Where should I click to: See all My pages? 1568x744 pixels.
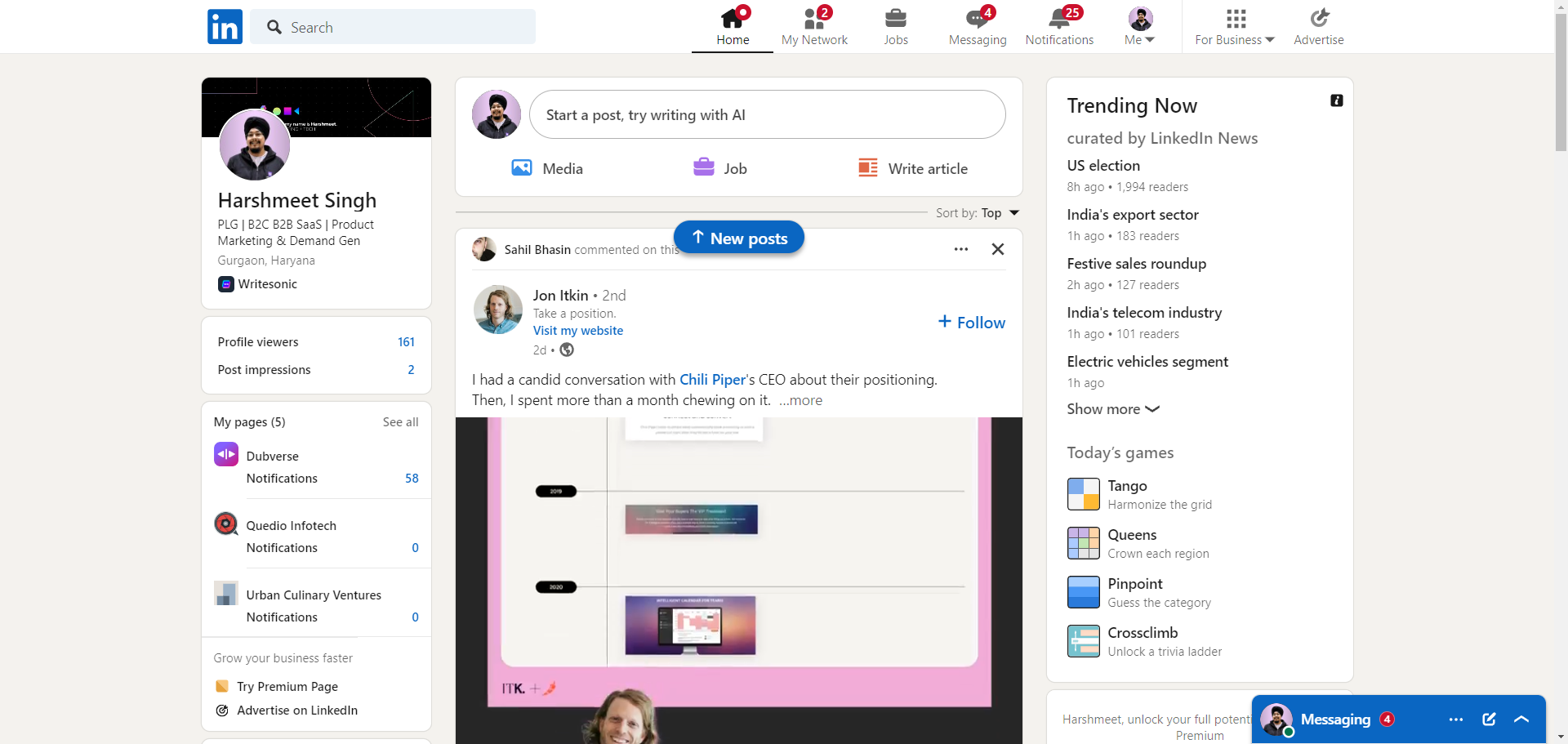(400, 422)
